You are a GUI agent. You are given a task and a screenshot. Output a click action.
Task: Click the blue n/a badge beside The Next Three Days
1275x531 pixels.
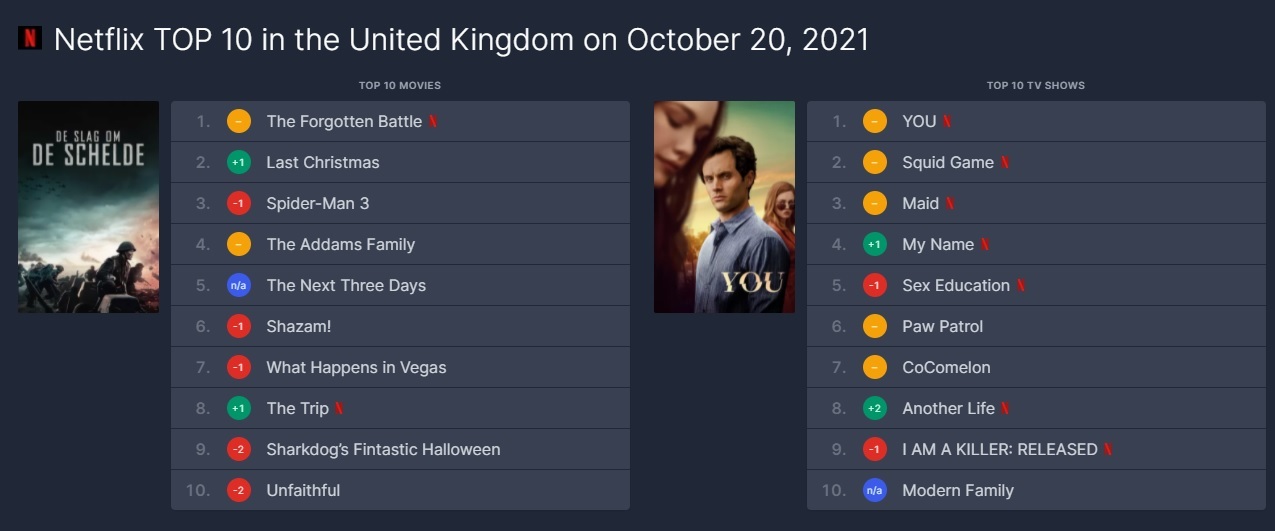point(238,285)
